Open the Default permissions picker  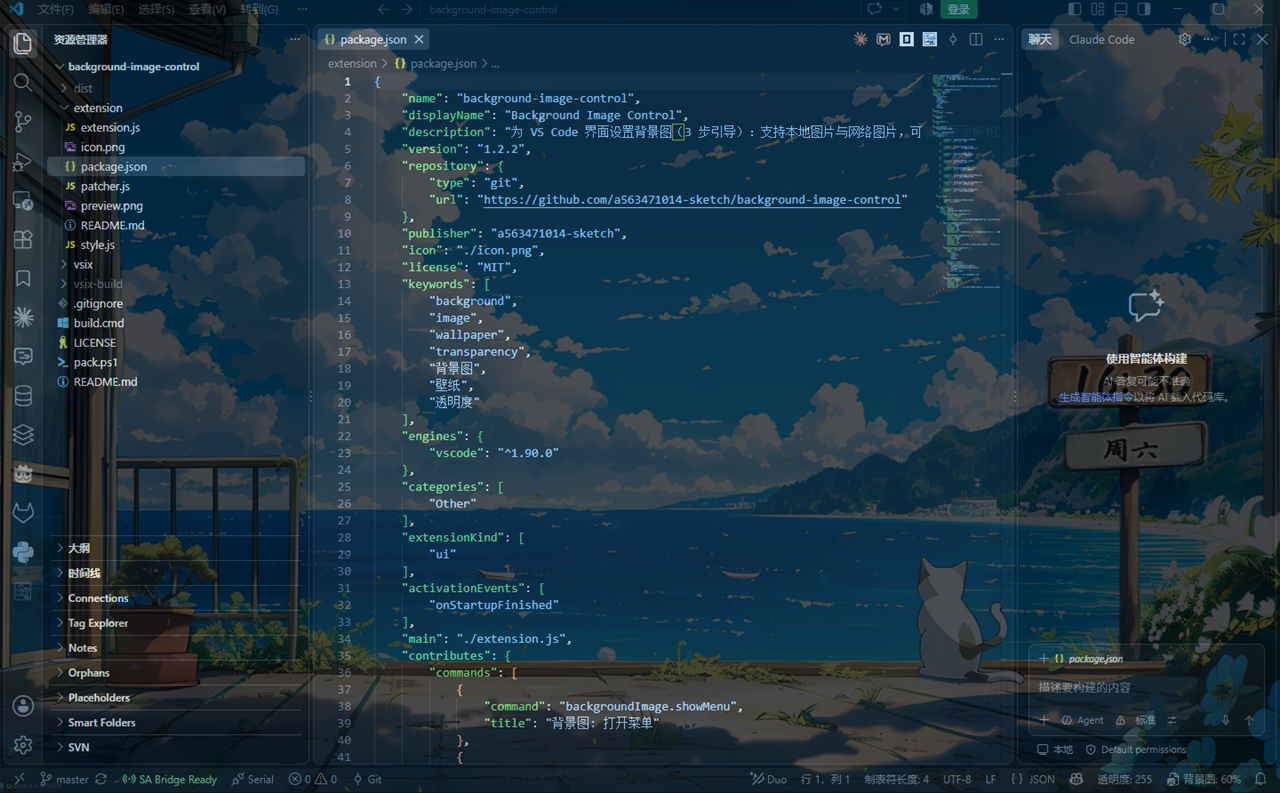pyautogui.click(x=1136, y=749)
